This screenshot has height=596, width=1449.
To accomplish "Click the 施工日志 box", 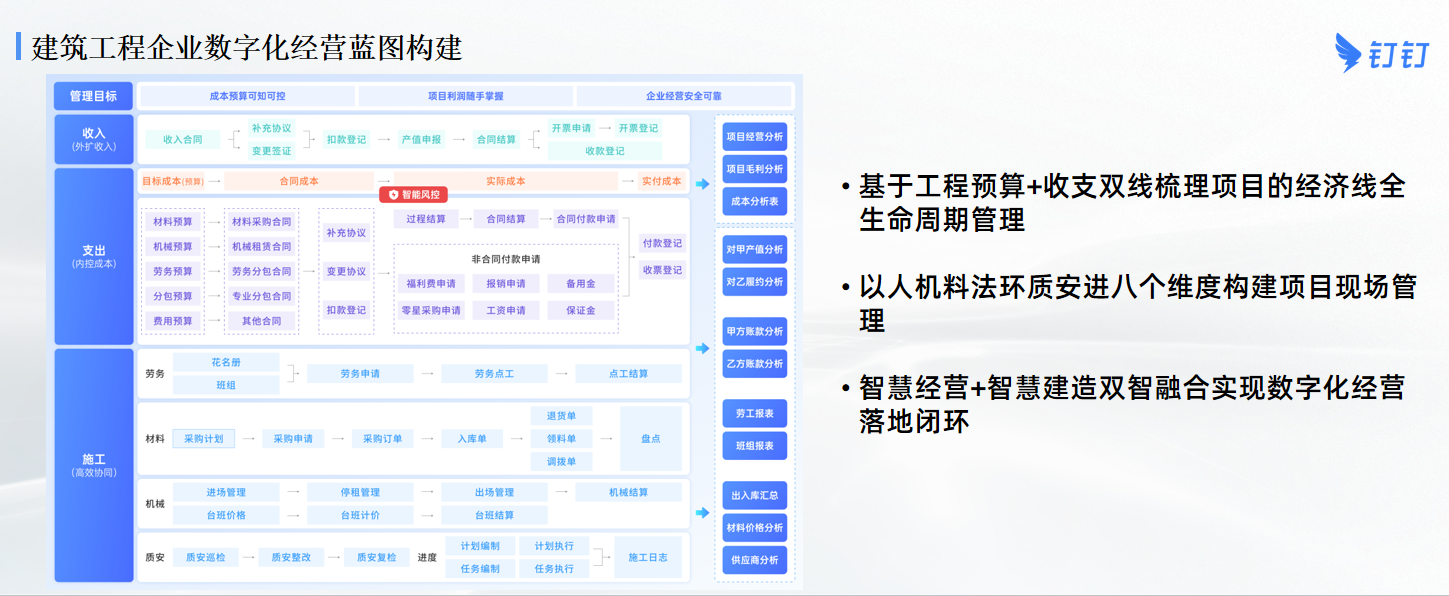I will pos(648,557).
